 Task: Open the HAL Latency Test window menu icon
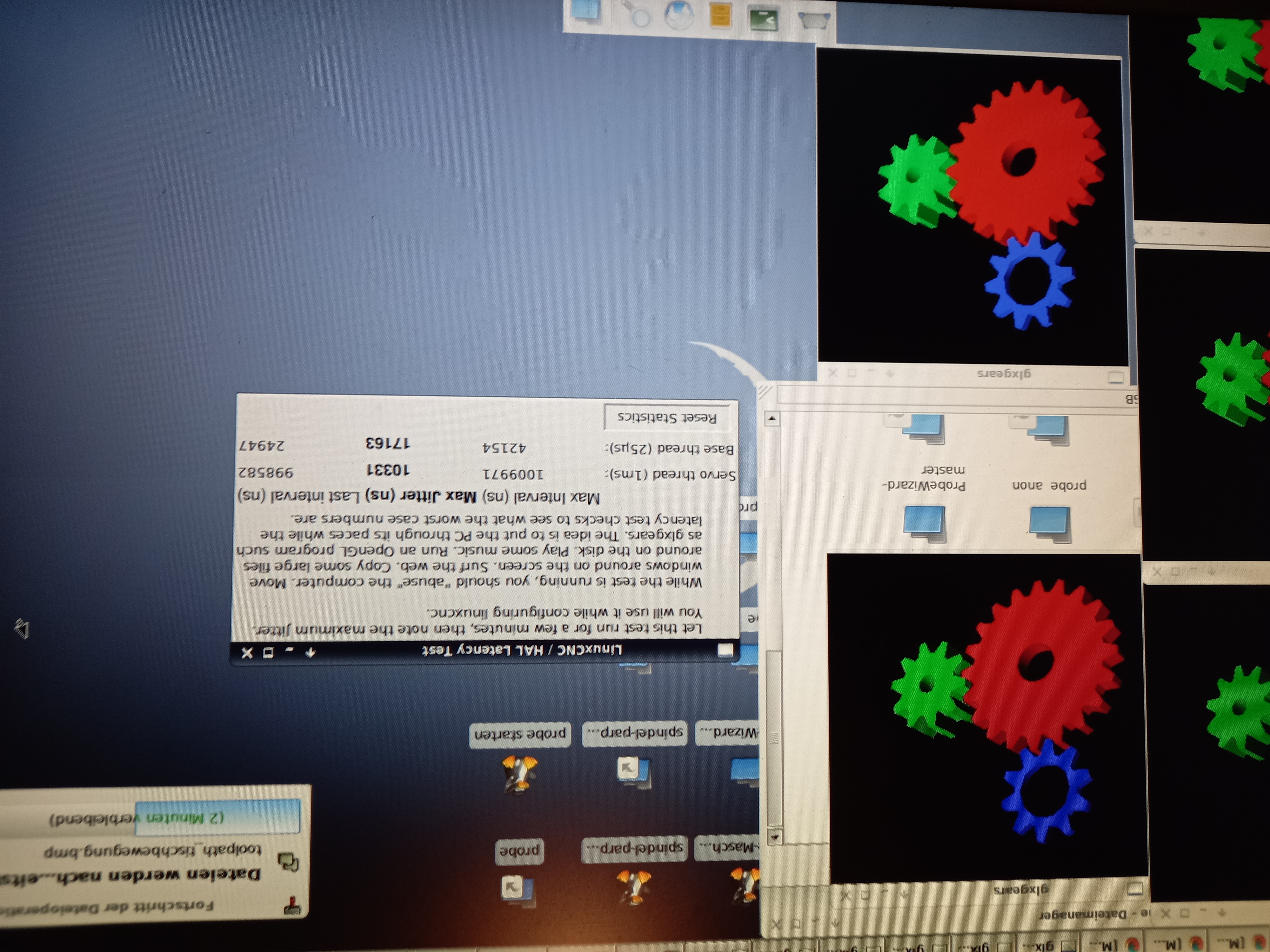pos(725,650)
